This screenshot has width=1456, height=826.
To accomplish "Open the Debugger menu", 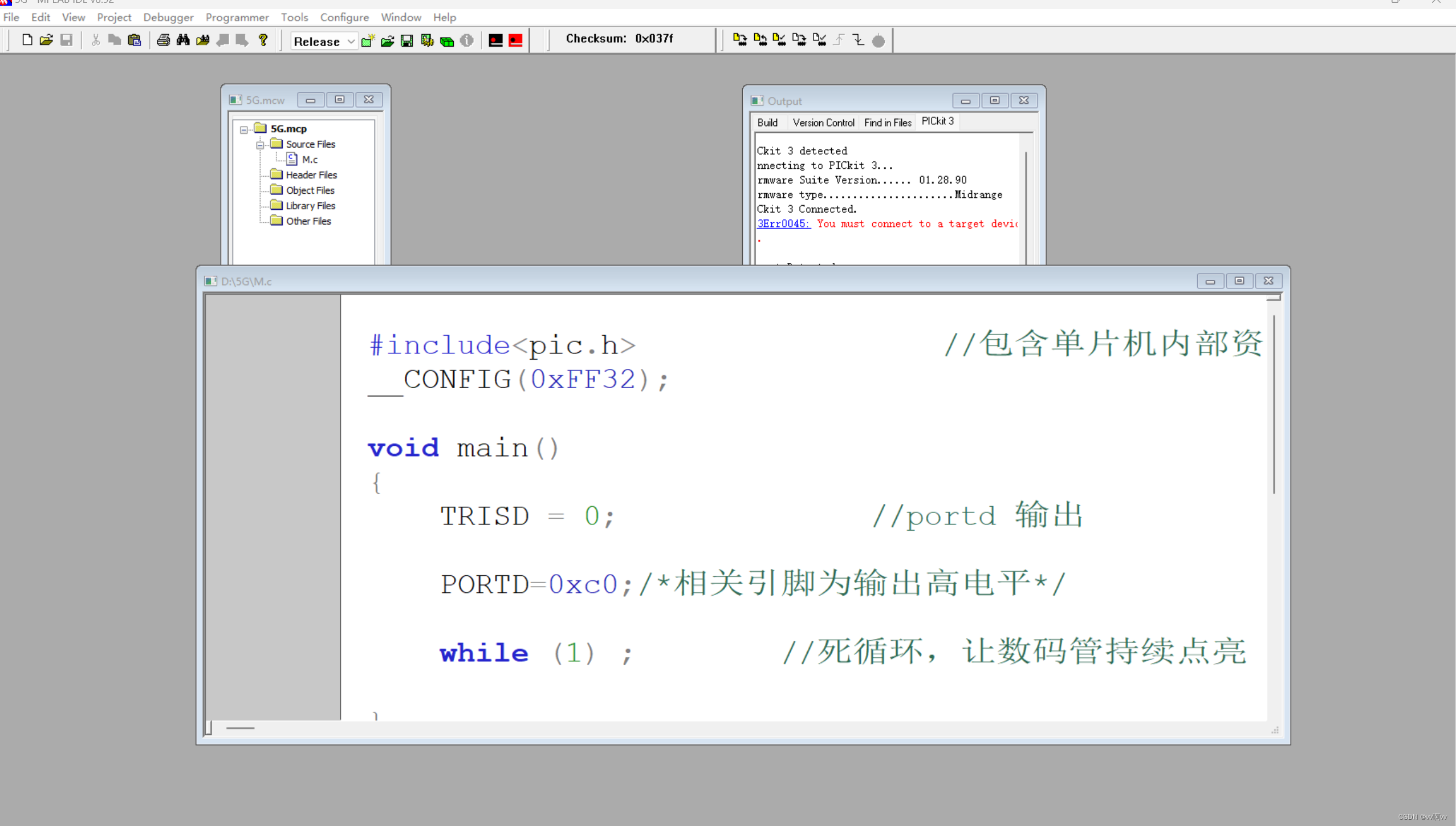I will click(168, 17).
